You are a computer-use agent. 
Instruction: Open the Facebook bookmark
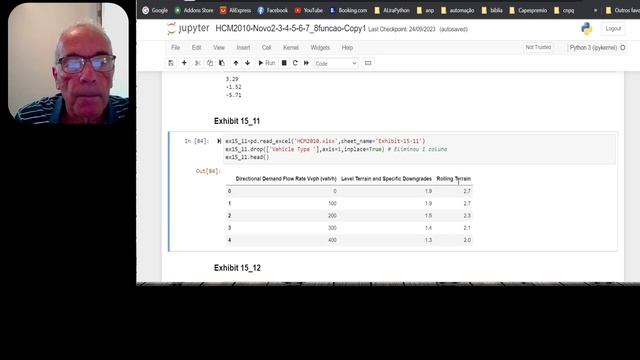coord(272,11)
